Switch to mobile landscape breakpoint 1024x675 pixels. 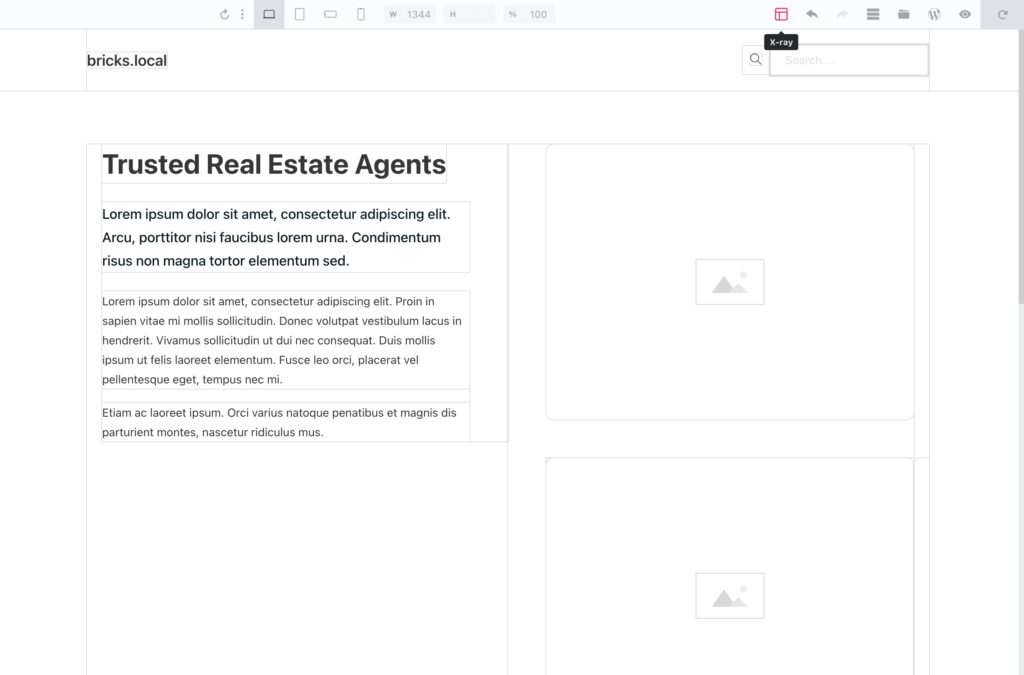[331, 14]
